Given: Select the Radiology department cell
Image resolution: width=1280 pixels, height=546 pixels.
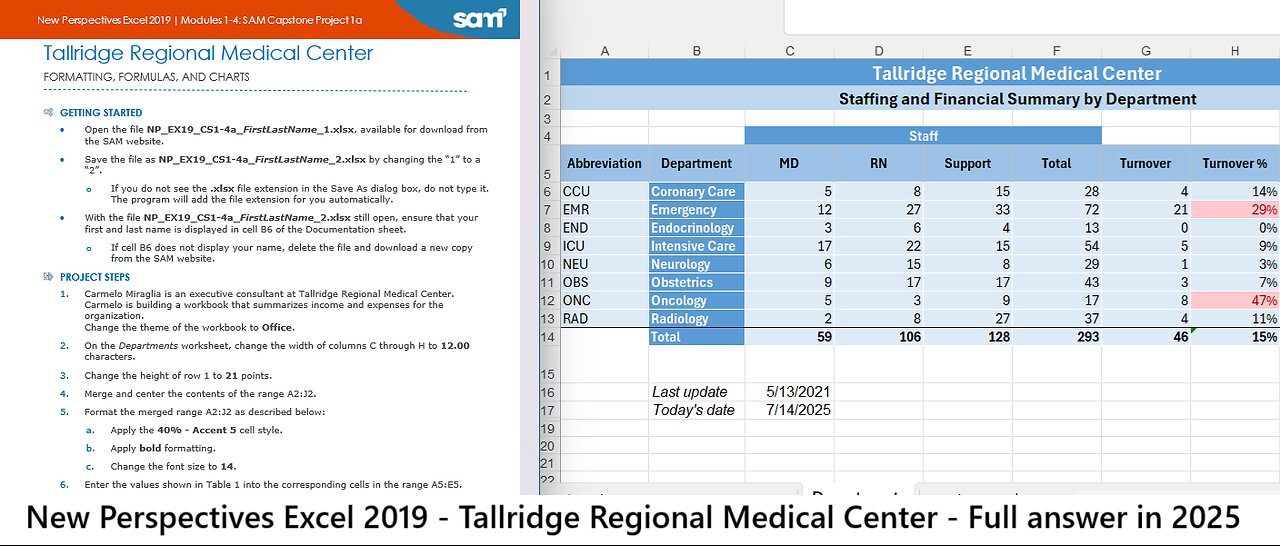Looking at the screenshot, I should [696, 319].
